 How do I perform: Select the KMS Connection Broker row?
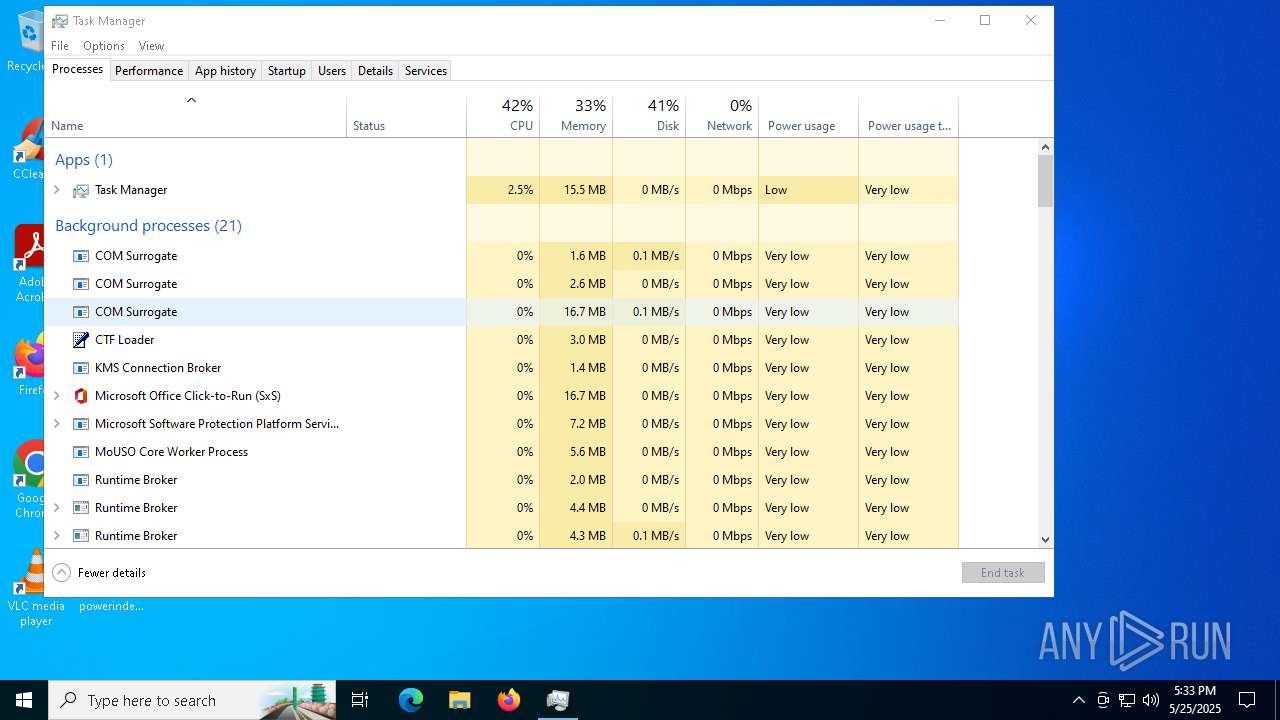[x=502, y=368]
